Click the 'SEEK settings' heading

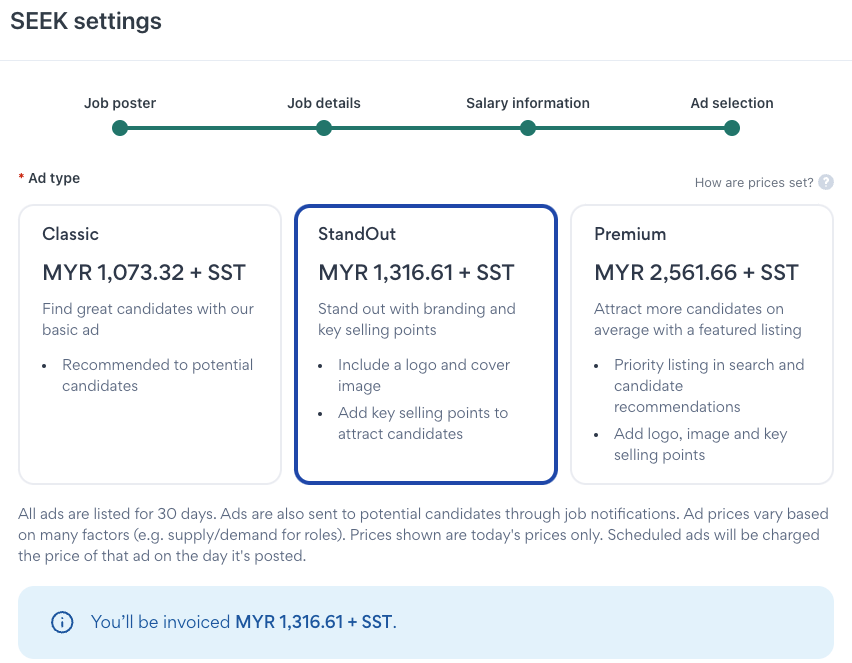(86, 21)
